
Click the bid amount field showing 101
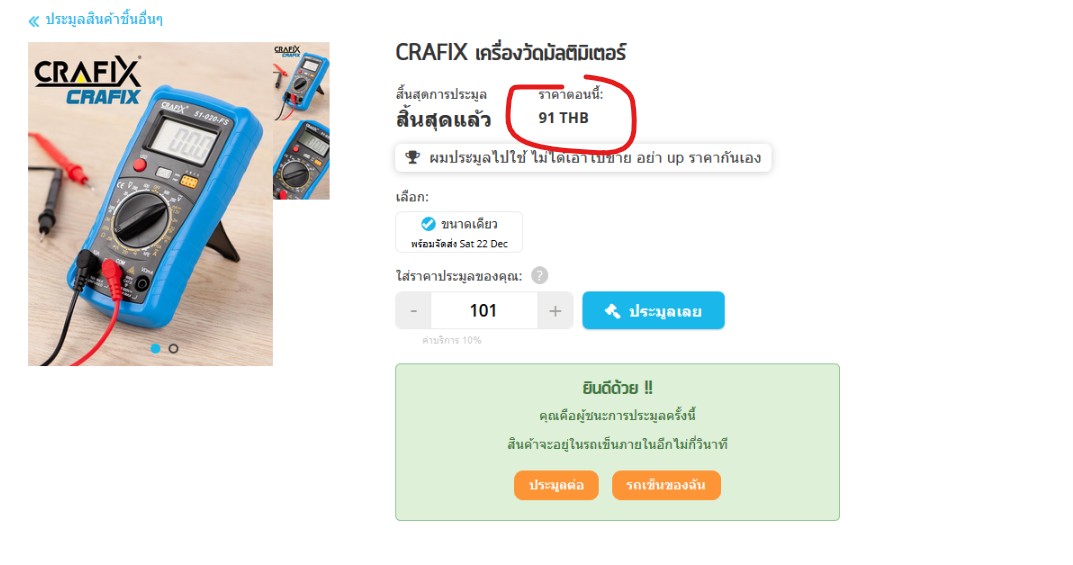click(x=484, y=311)
